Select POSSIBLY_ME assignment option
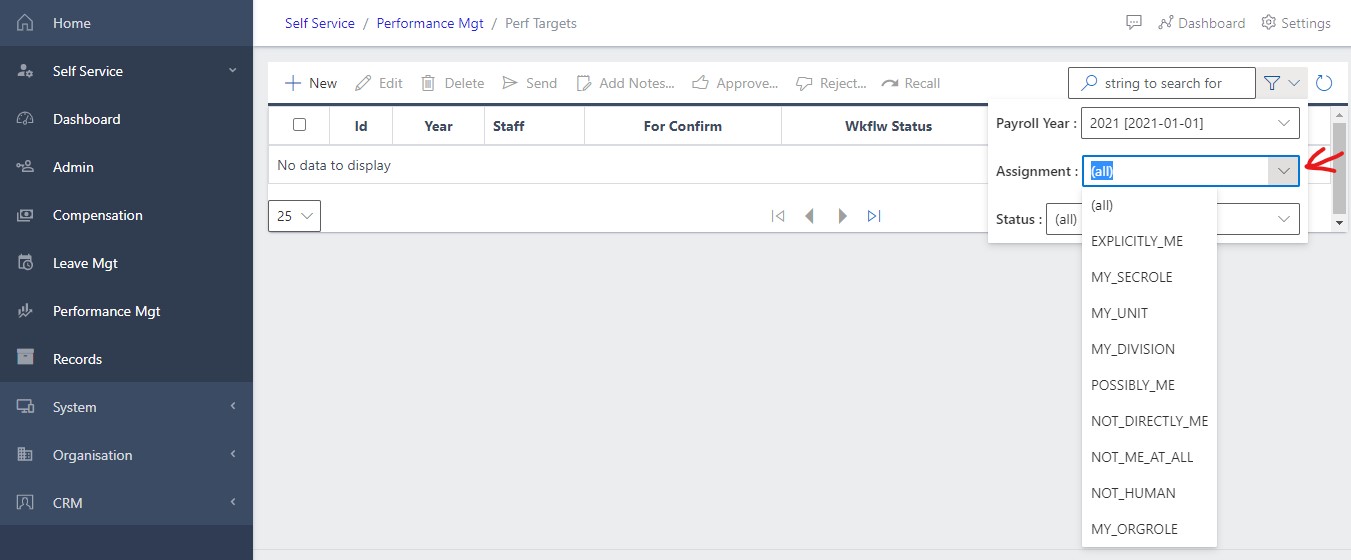Image resolution: width=1351 pixels, height=560 pixels. (1149, 385)
